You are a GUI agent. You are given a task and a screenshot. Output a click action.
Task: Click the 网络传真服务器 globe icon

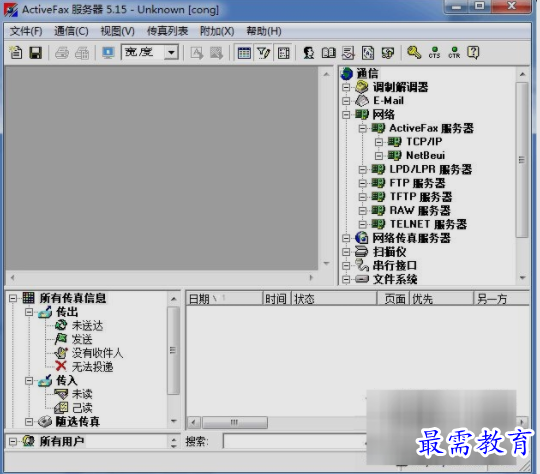[362, 238]
